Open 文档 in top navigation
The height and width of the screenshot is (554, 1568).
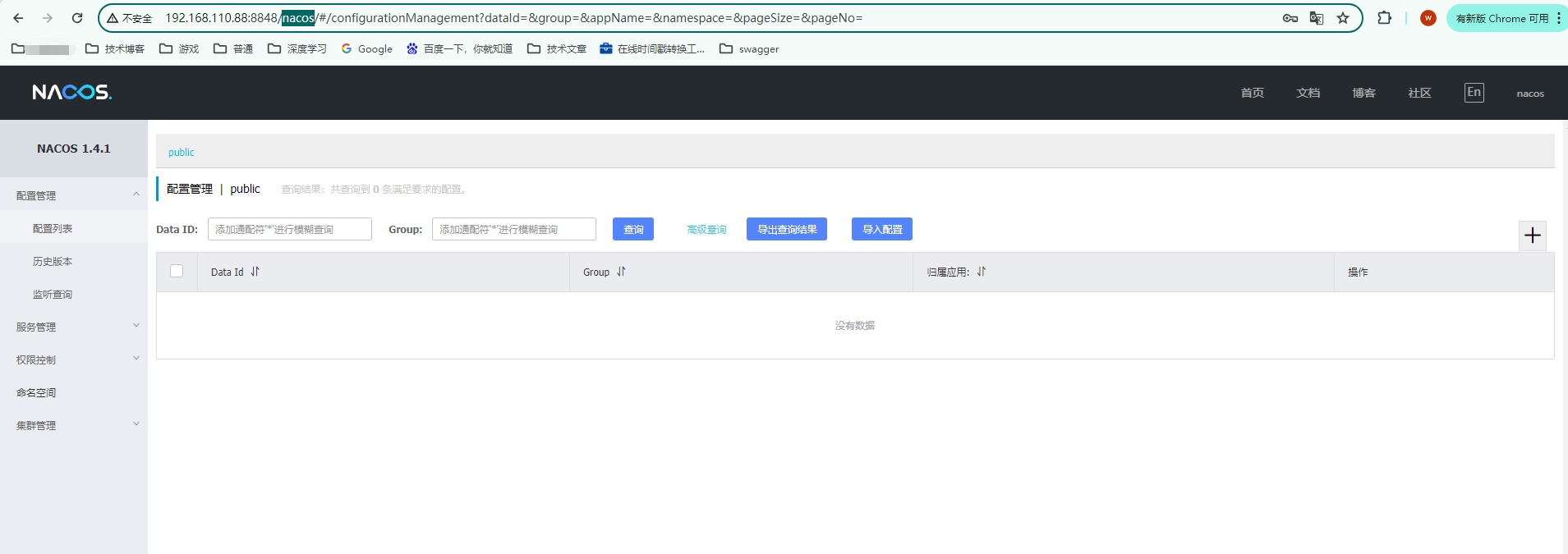[1308, 93]
